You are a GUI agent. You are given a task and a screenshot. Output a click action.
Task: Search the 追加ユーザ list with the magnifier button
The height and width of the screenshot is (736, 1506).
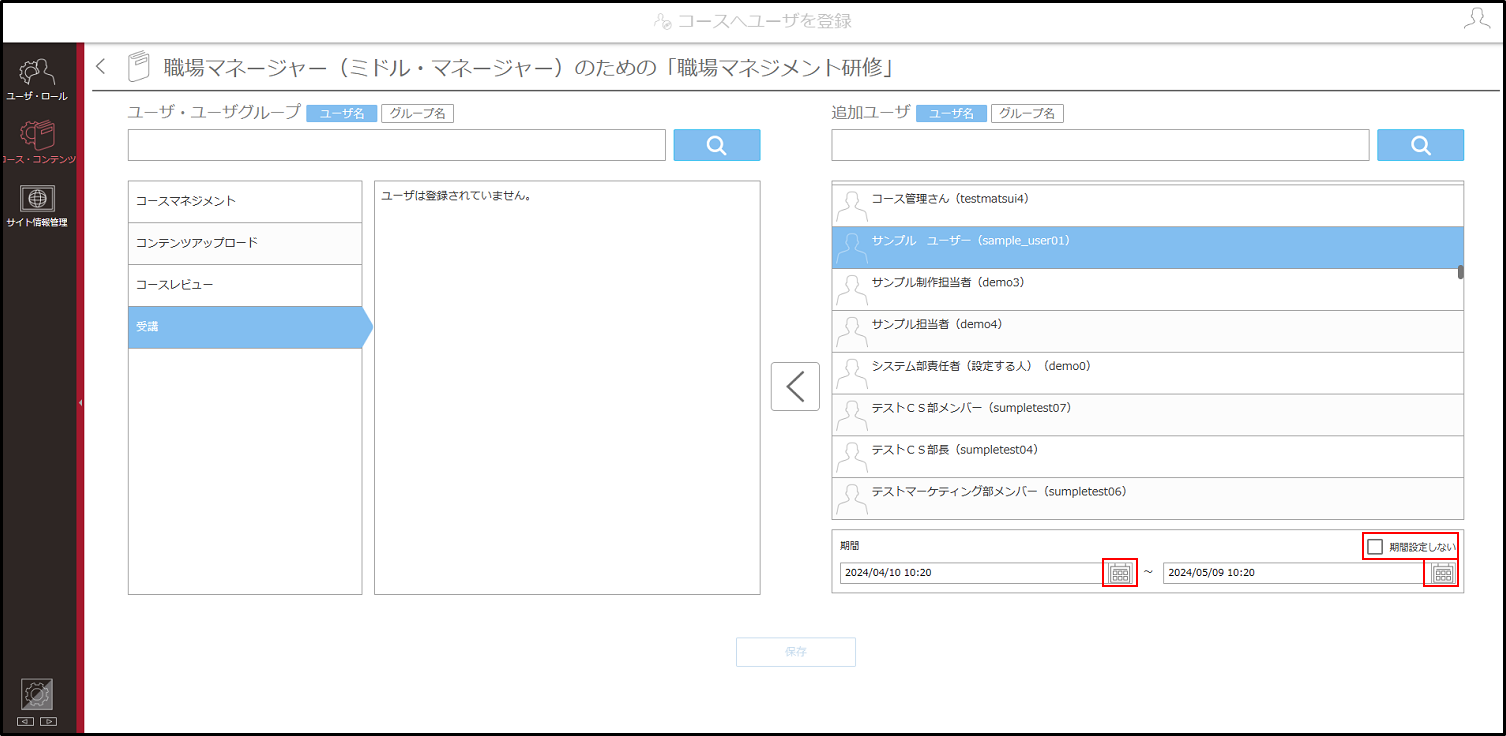point(1421,145)
